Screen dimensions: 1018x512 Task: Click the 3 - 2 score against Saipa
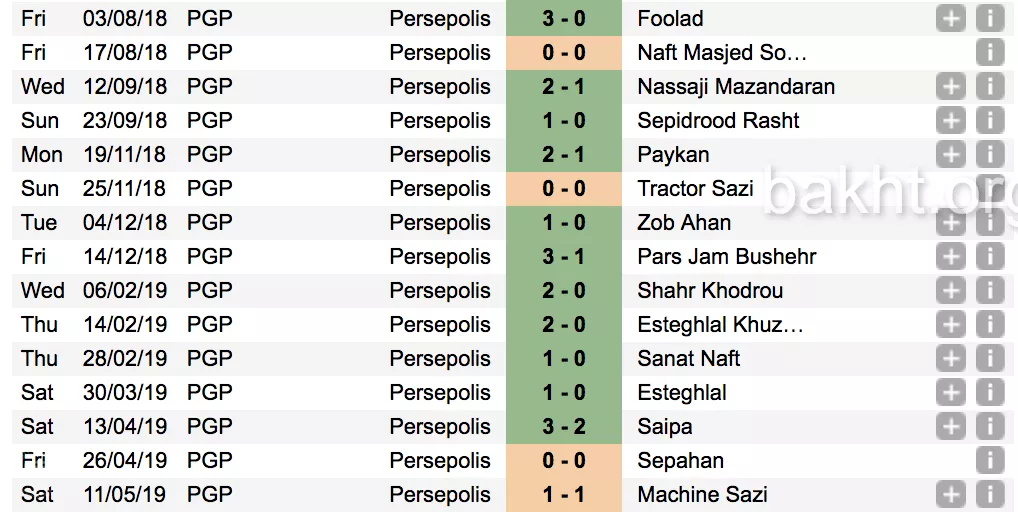[x=563, y=426]
